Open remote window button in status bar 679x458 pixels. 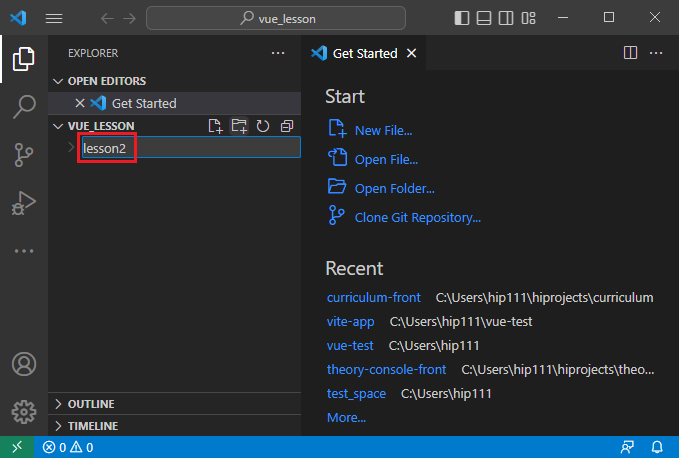(17, 447)
